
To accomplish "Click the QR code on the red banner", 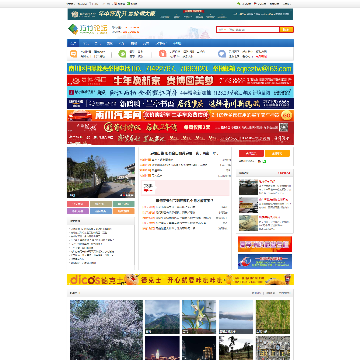I will point(283,127).
